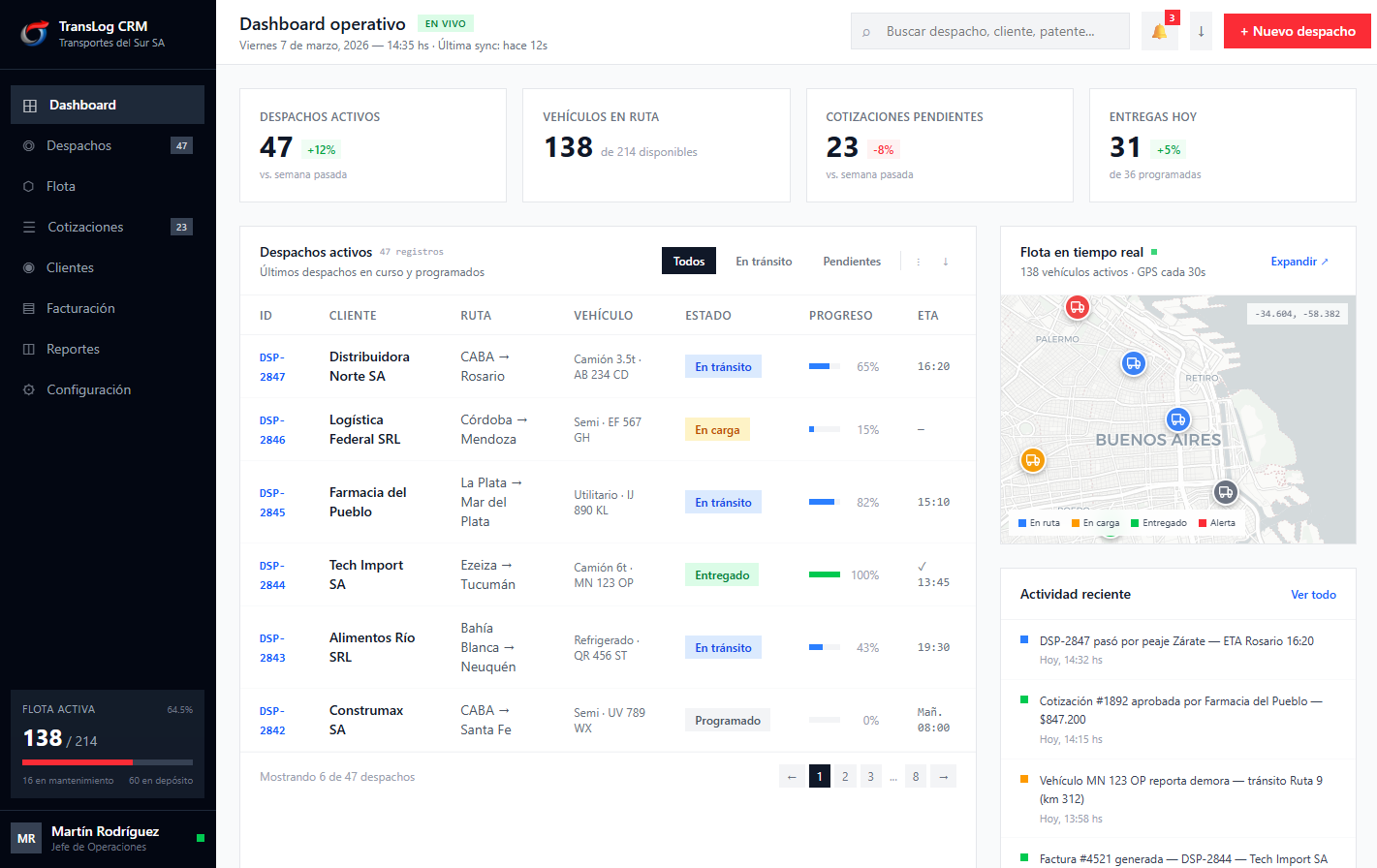Select the Flota icon in the sidebar
This screenshot has width=1377, height=868.
pos(30,186)
